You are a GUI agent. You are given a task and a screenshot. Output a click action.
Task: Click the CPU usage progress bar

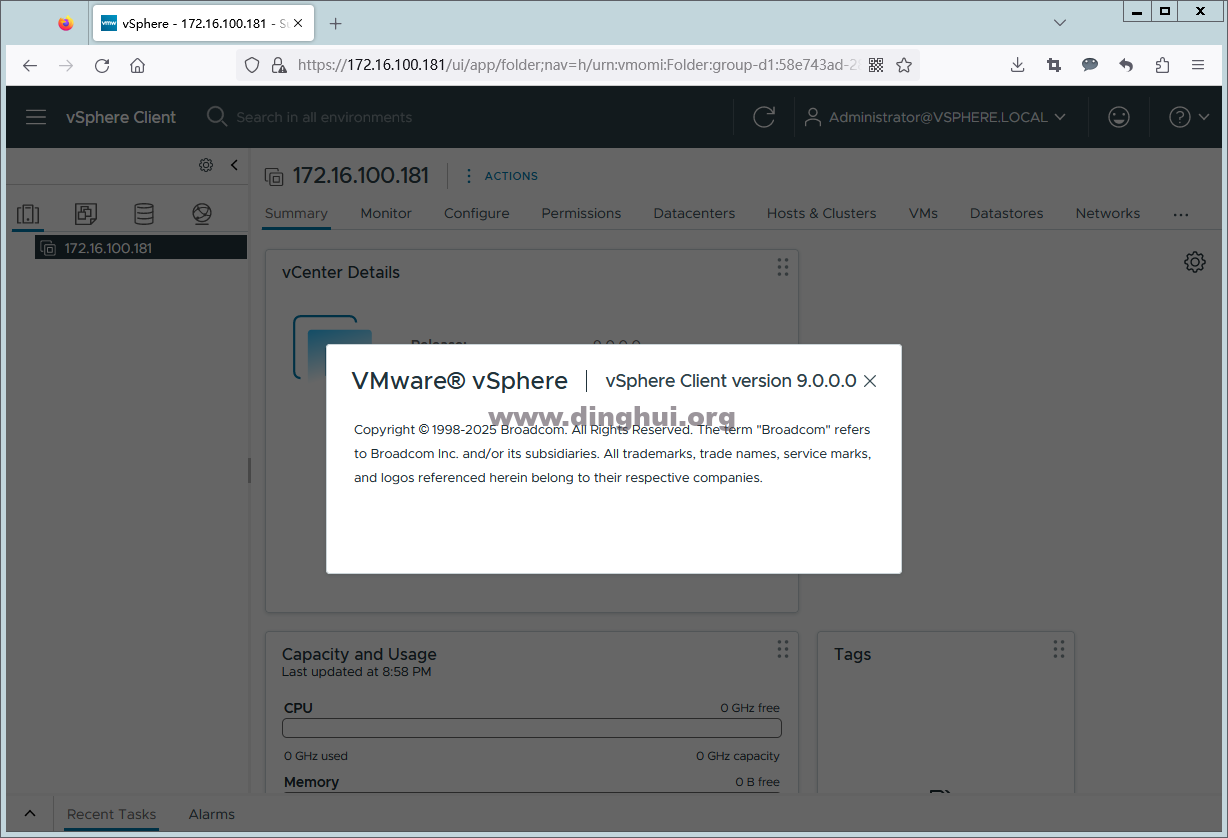[532, 728]
